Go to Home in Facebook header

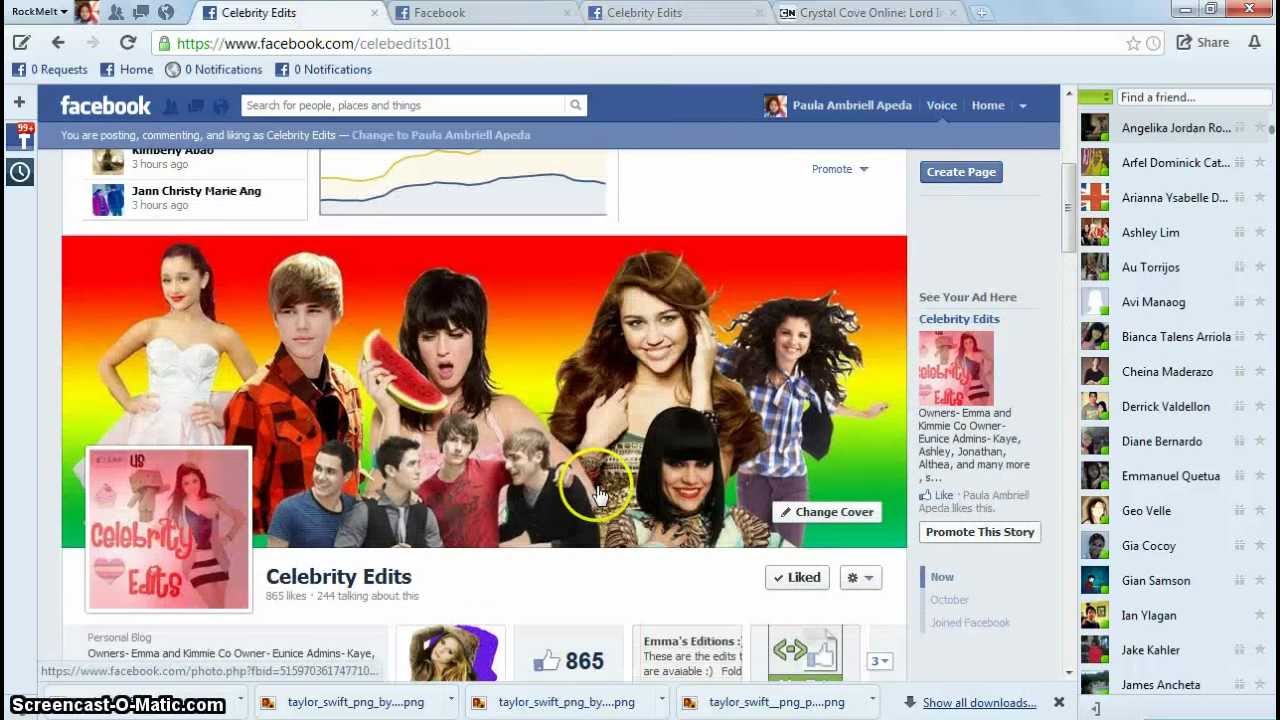pos(988,105)
